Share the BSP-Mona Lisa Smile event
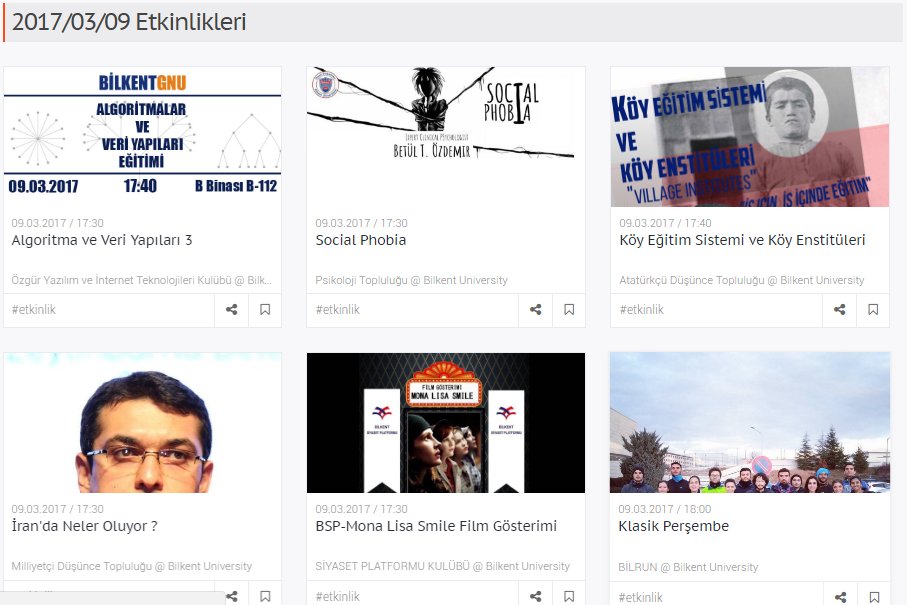This screenshot has width=907, height=605. [535, 596]
